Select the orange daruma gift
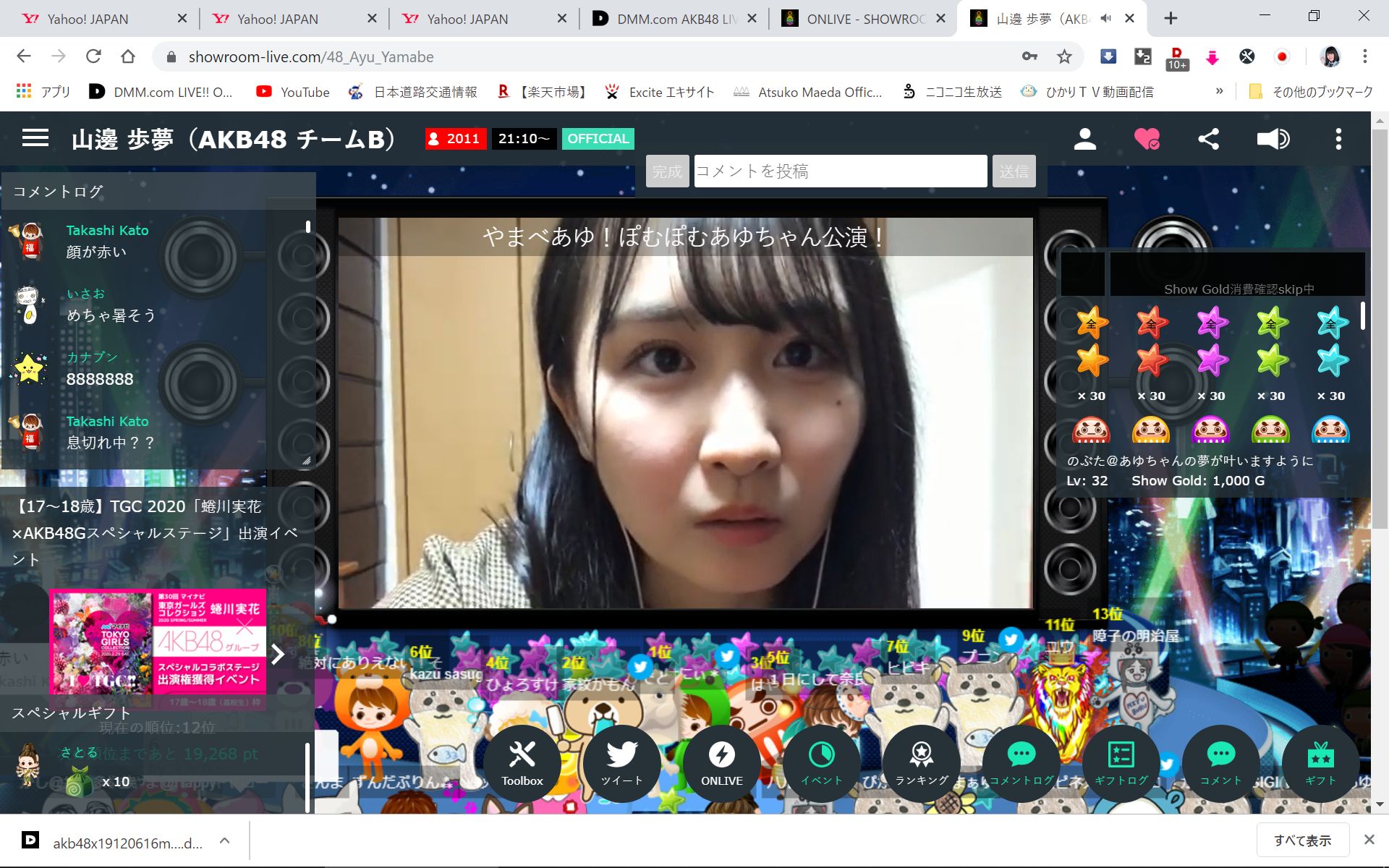The width and height of the screenshot is (1389, 868). click(1151, 430)
